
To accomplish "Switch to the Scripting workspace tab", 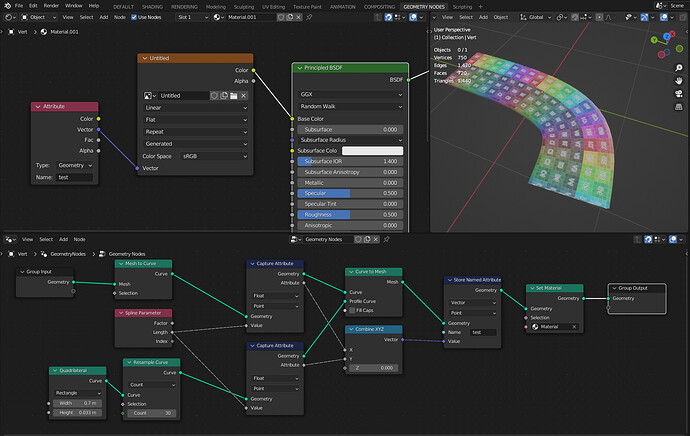I will (462, 7).
